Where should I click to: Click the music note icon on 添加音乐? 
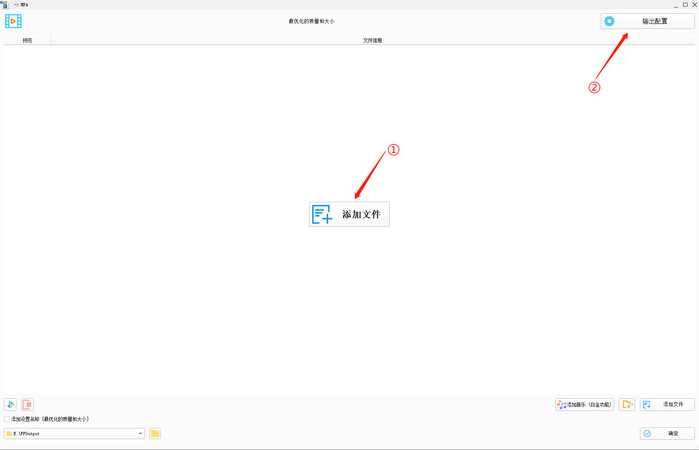[x=562, y=404]
